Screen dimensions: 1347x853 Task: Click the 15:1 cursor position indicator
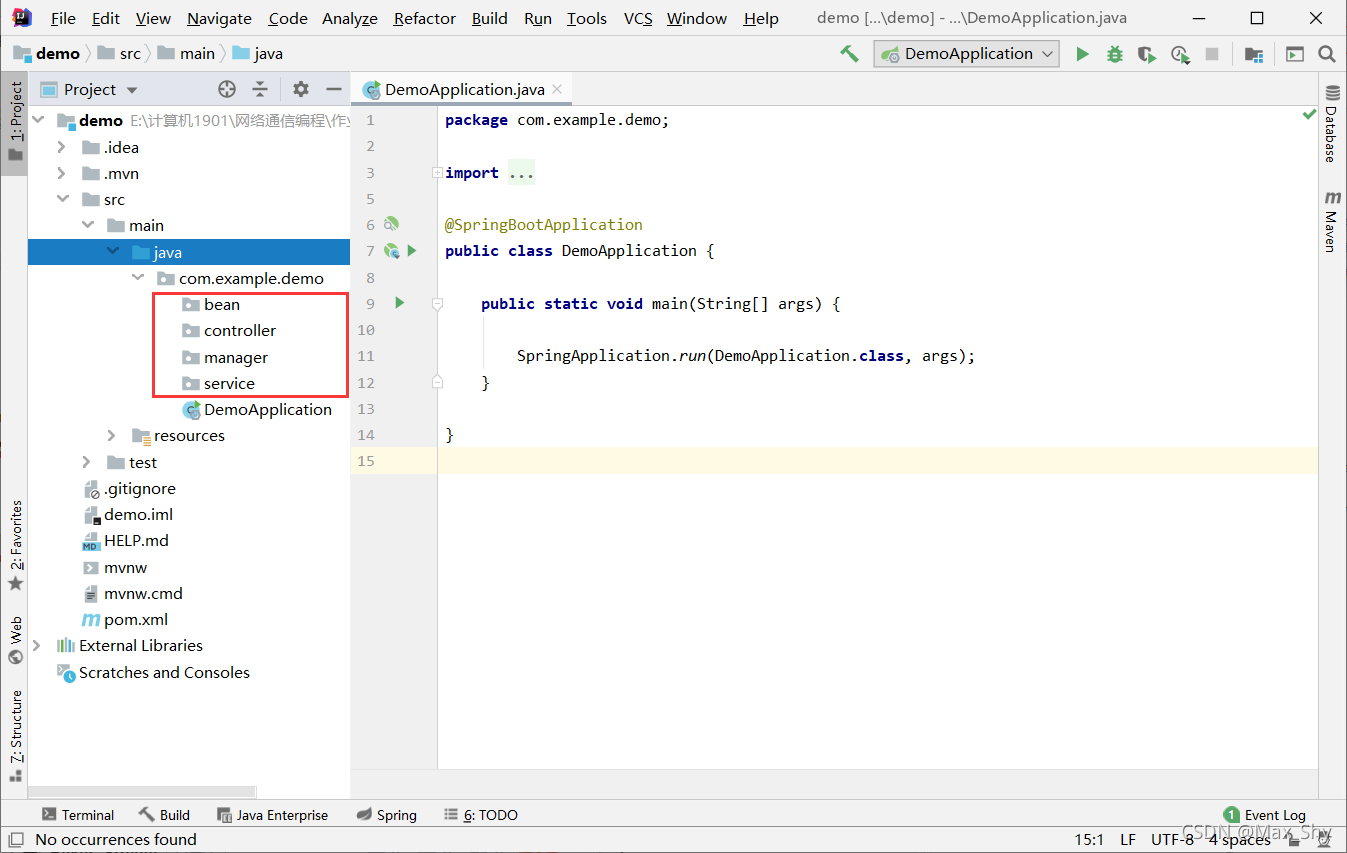(1089, 839)
